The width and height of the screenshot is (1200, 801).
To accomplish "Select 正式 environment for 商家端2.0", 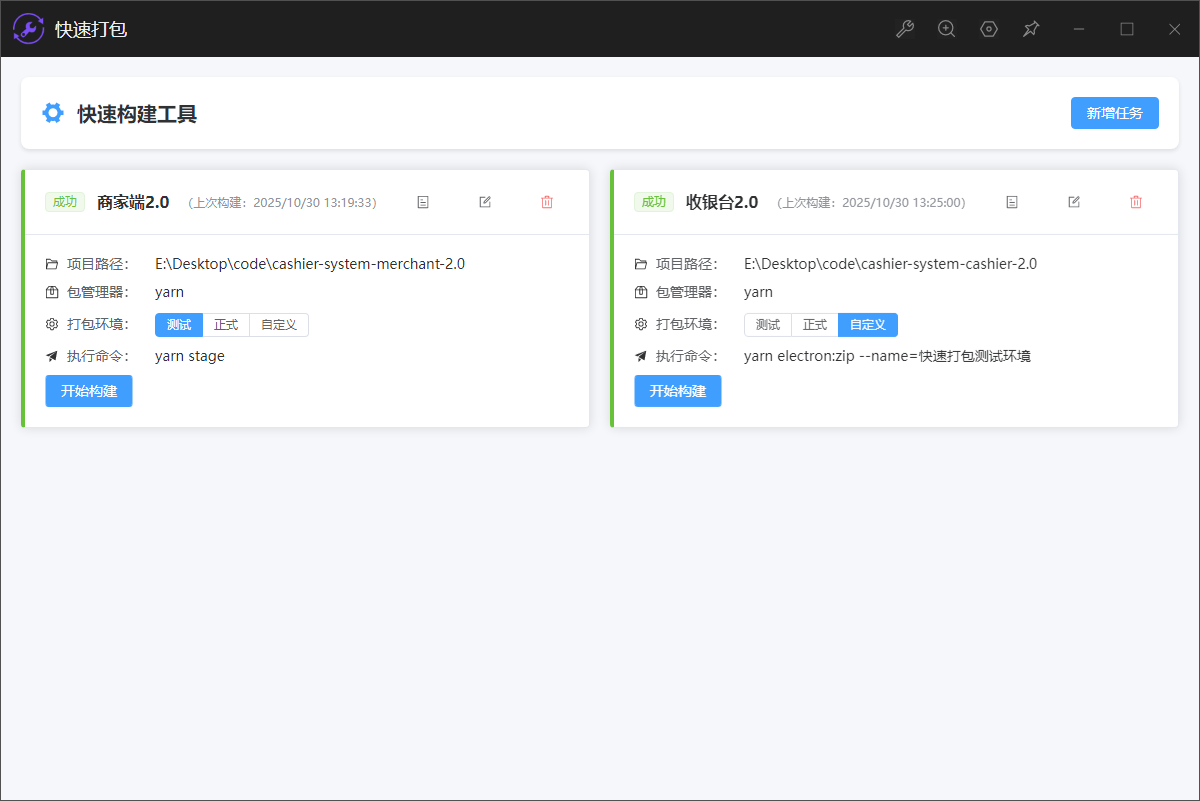I will (x=226, y=325).
